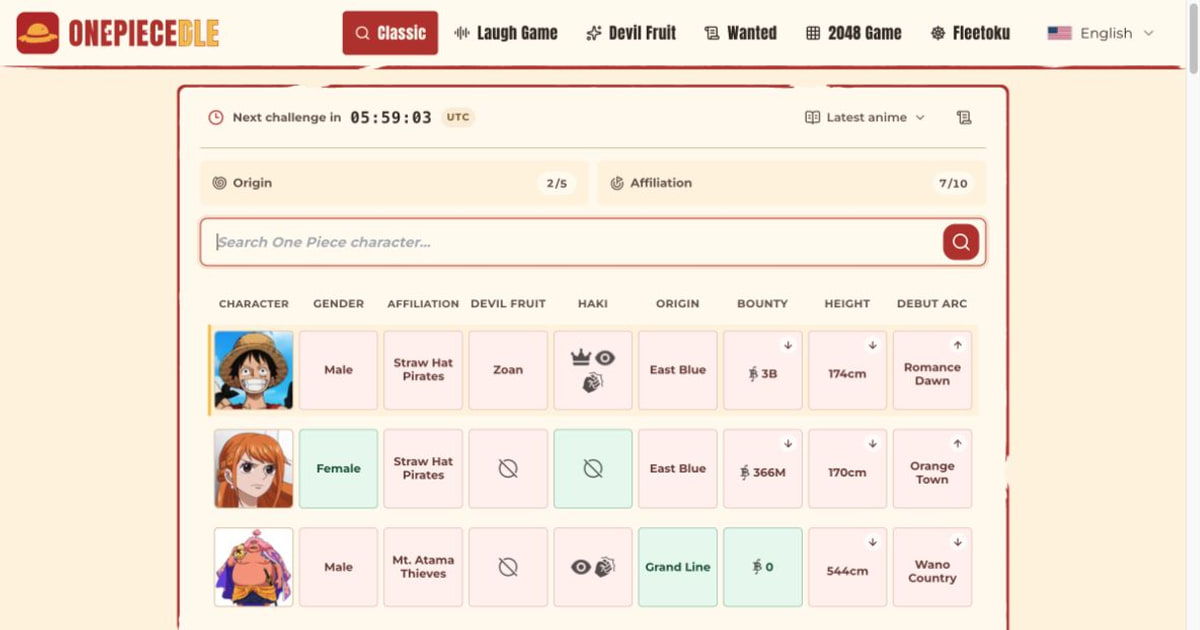Go to the Fleetoku game
The height and width of the screenshot is (630, 1200).
pyautogui.click(x=970, y=33)
